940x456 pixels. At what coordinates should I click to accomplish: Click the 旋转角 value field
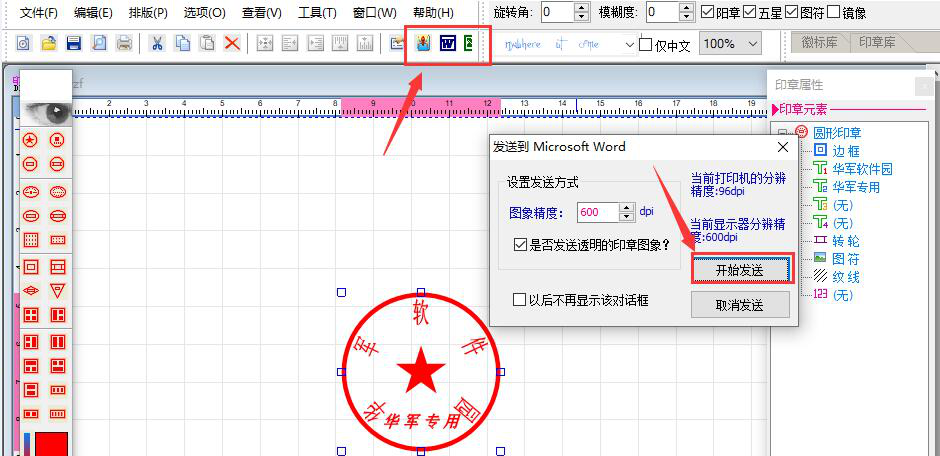pyautogui.click(x=558, y=12)
